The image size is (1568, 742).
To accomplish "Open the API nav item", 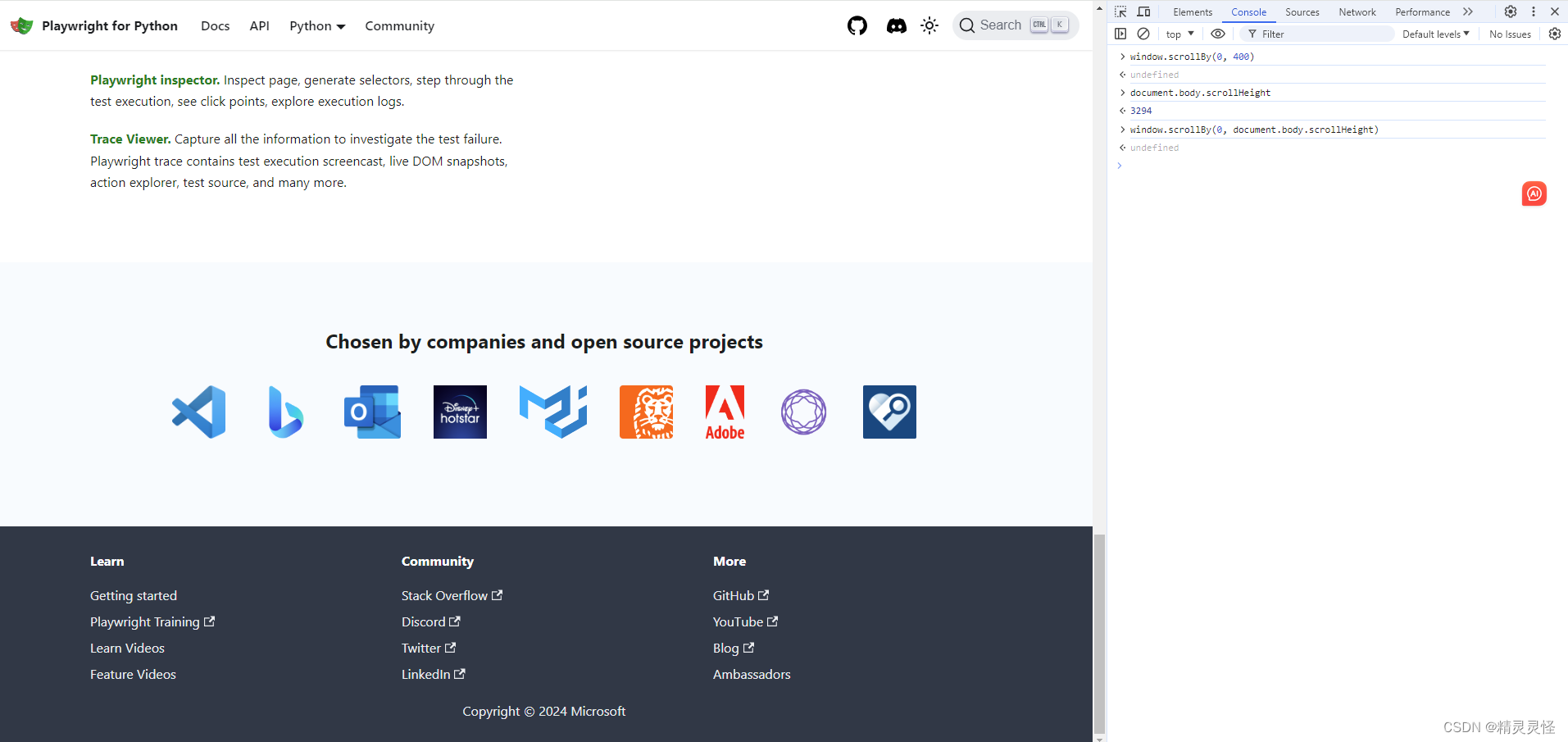I will click(260, 25).
